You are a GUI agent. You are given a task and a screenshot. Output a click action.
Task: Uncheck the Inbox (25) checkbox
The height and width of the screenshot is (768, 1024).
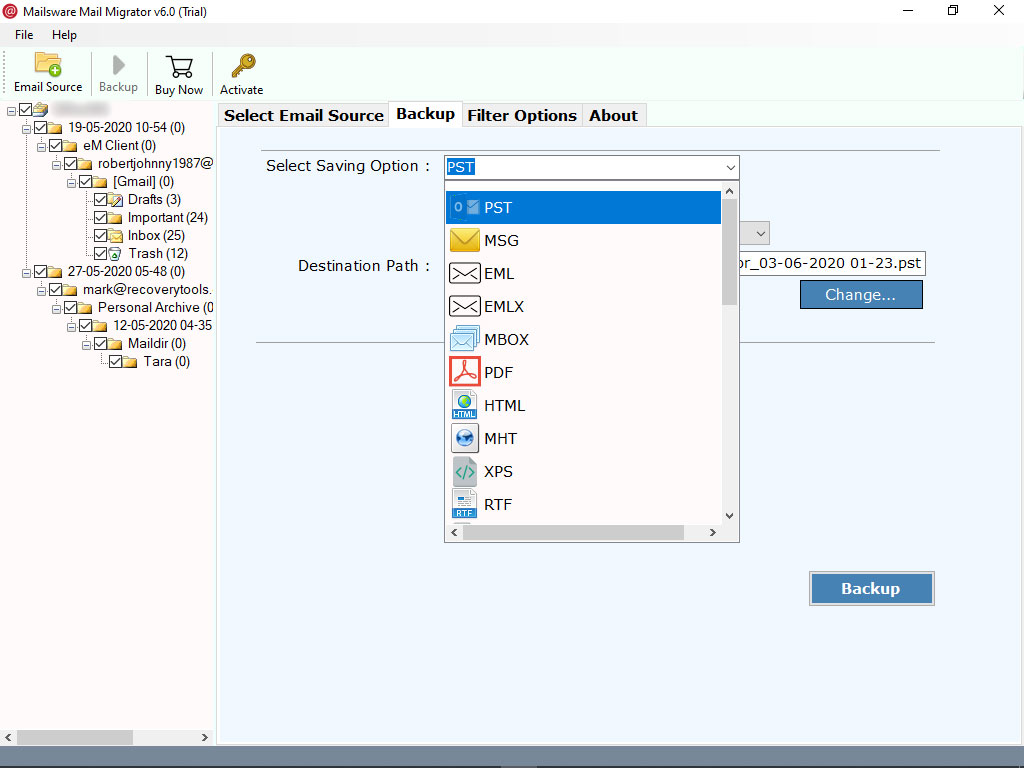click(101, 235)
